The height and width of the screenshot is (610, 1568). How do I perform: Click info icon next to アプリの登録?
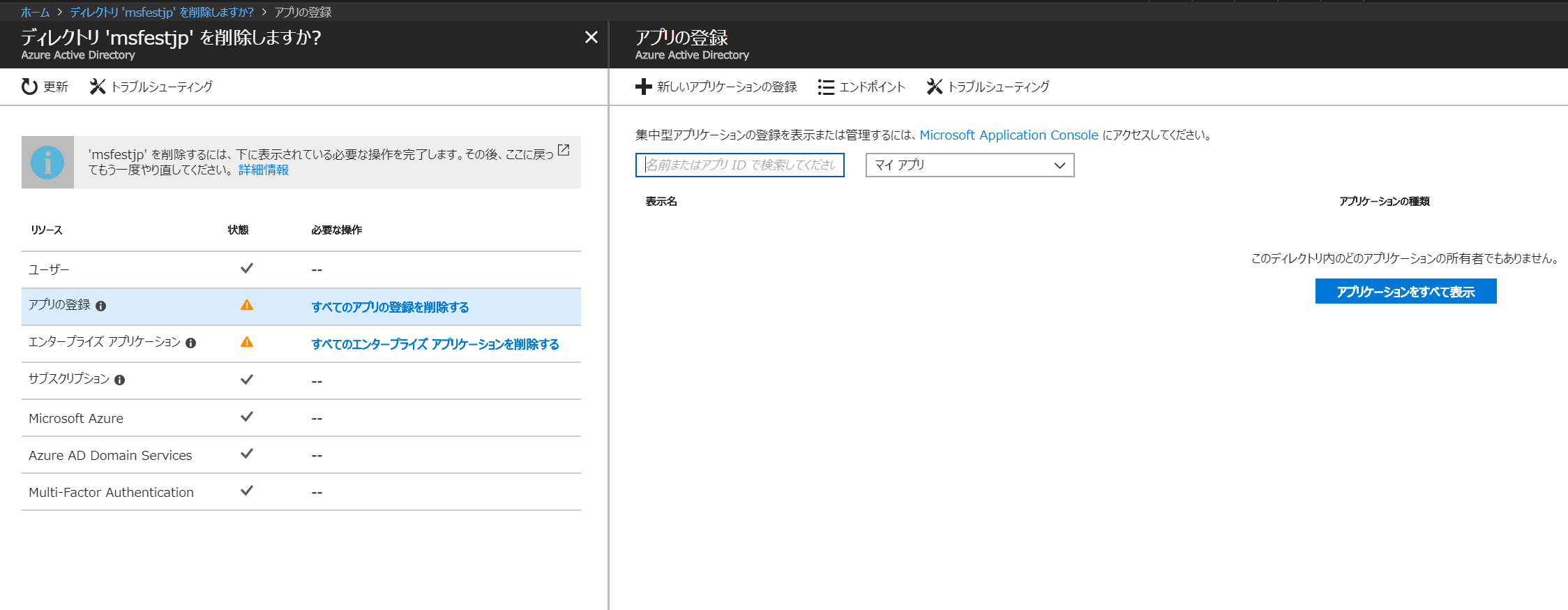pos(101,306)
